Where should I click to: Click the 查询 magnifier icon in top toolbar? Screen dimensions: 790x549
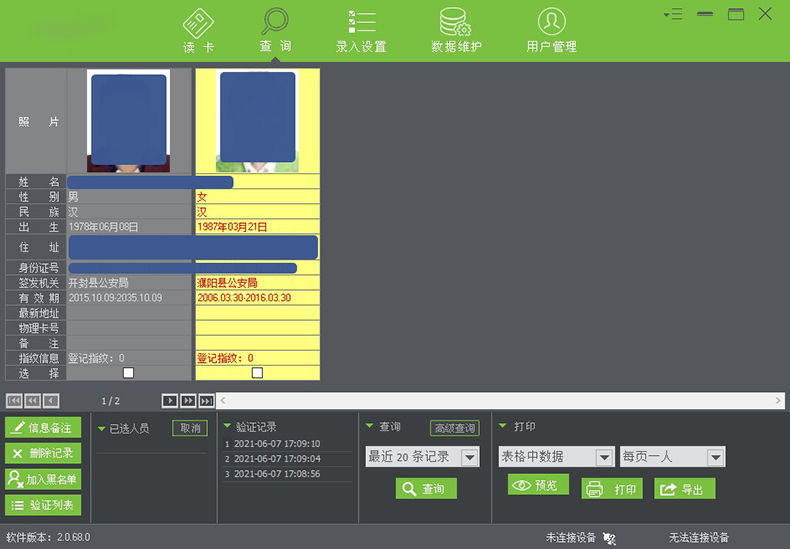click(x=275, y=23)
